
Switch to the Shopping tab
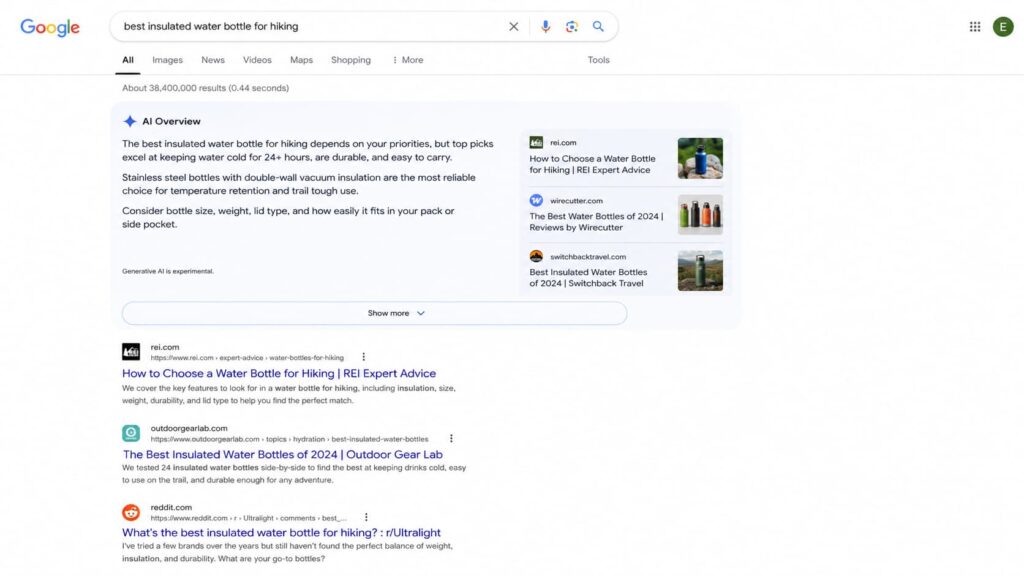351,60
